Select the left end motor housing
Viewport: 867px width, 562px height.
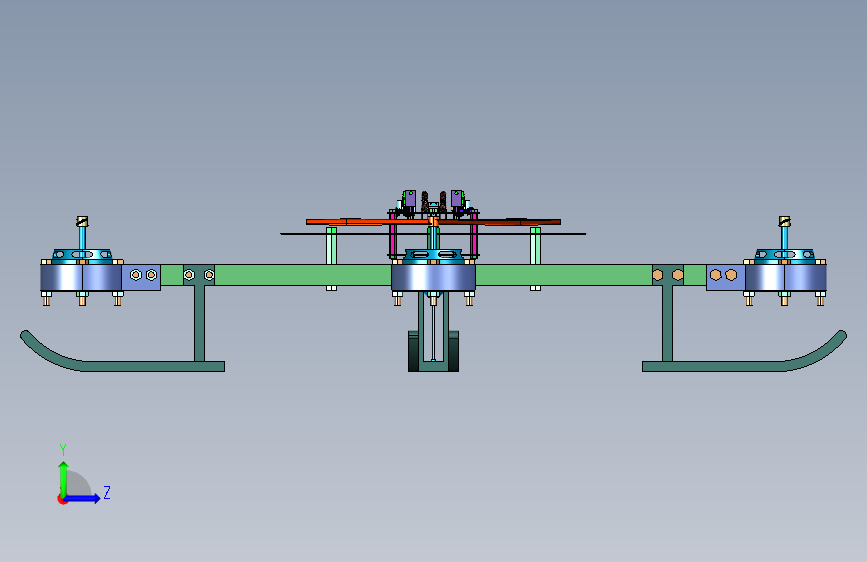coord(81,277)
